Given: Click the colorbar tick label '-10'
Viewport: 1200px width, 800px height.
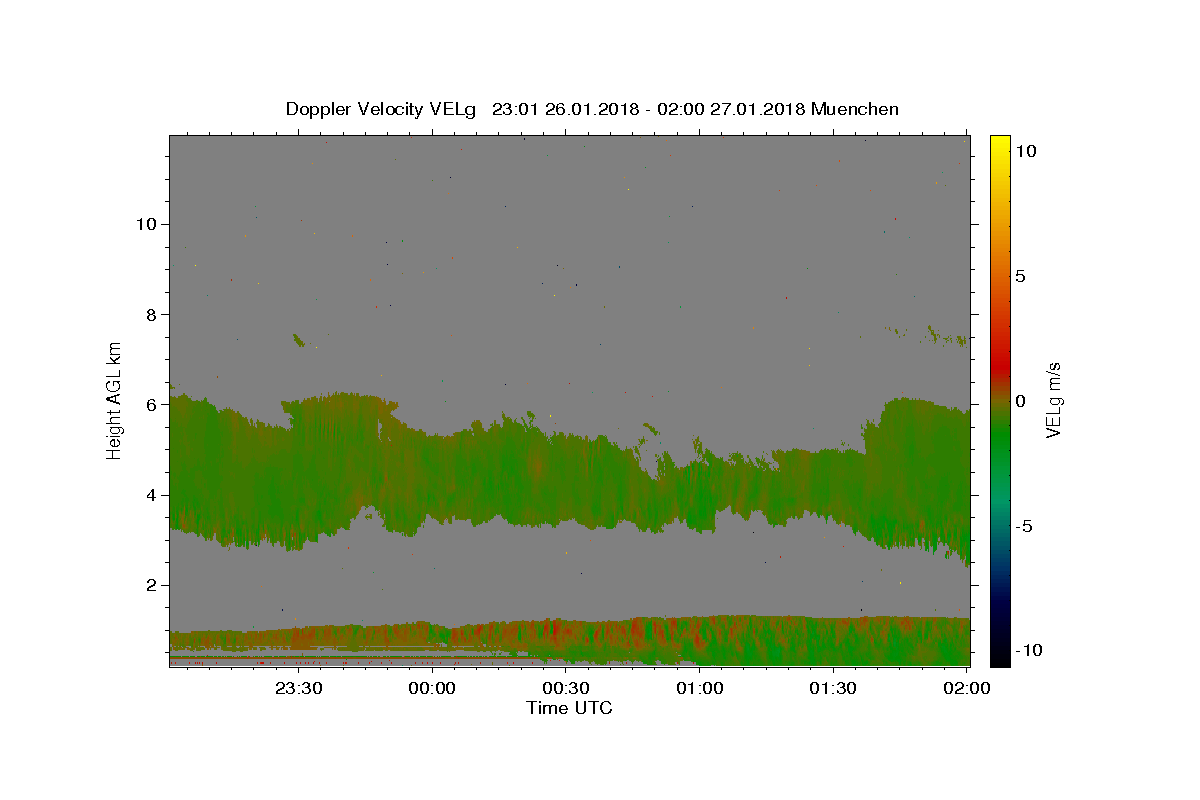Looking at the screenshot, I should tap(1028, 650).
